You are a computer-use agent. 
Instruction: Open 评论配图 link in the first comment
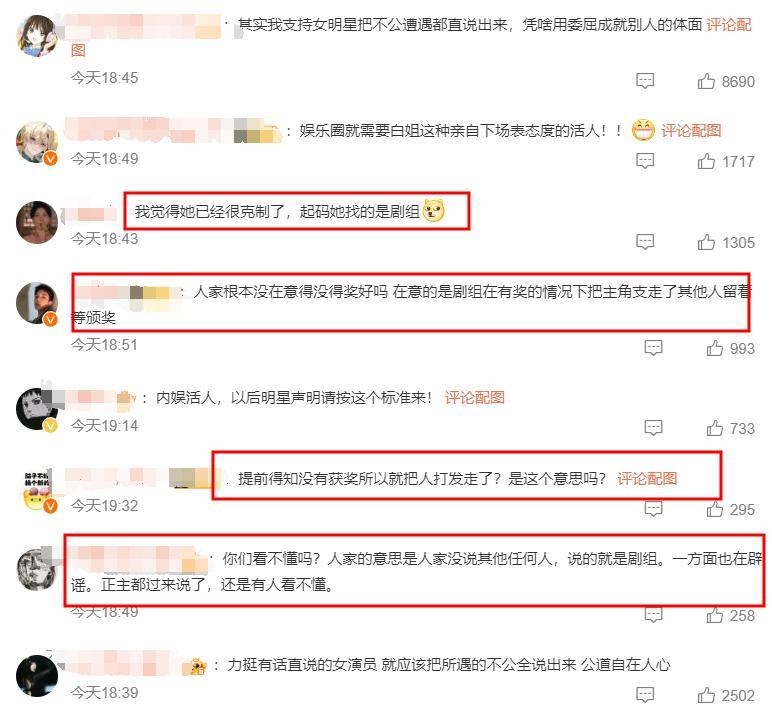coord(729,25)
